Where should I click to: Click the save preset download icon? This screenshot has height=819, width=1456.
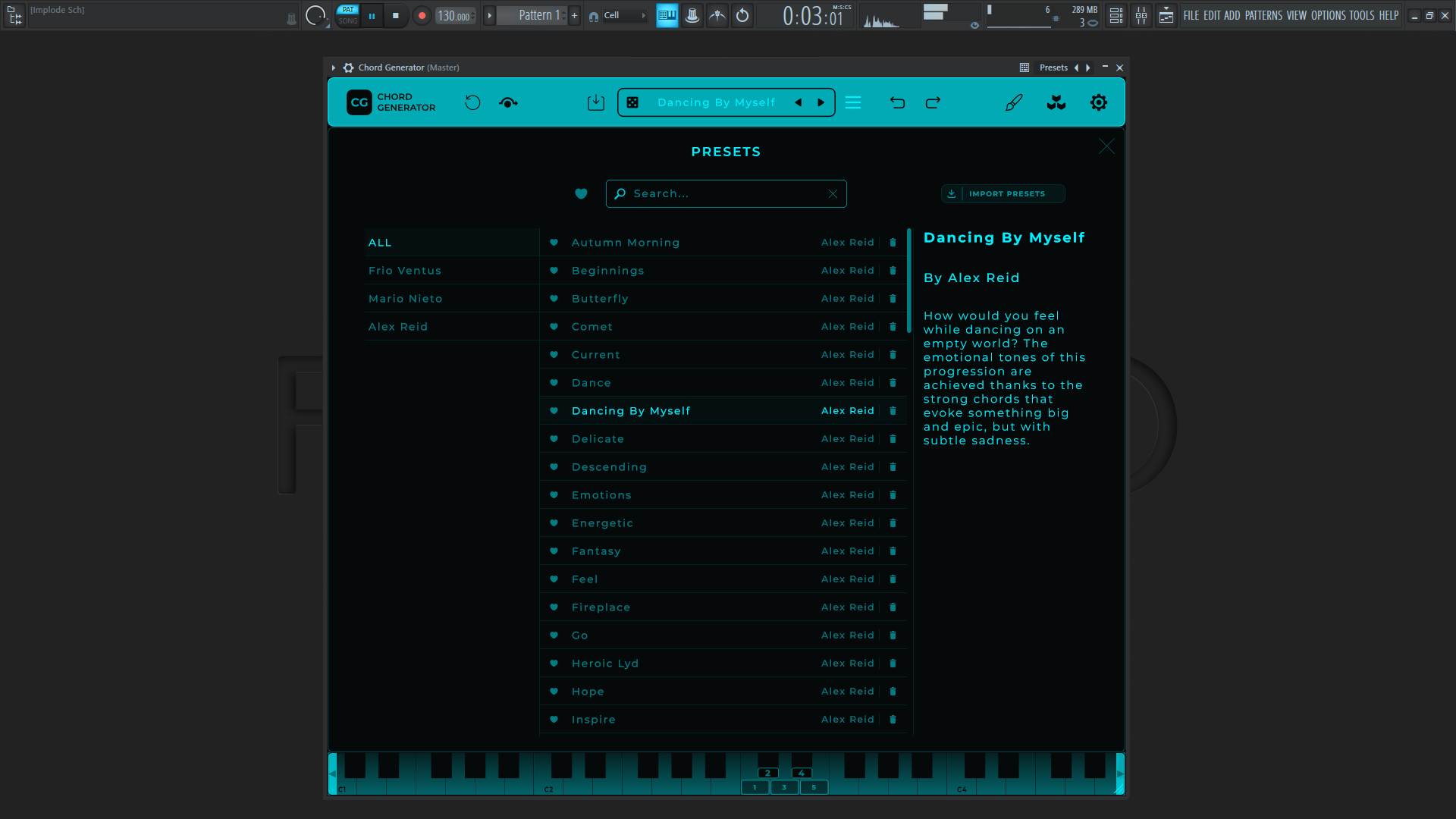click(596, 102)
